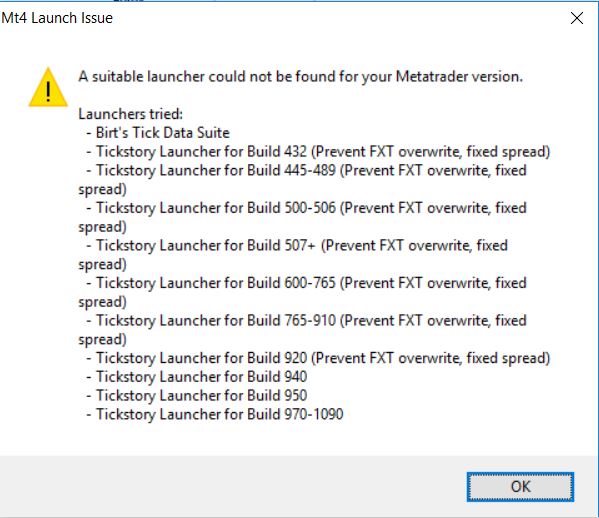Click the Mt4 Launch Issue title text
599x518 pixels.
(x=57, y=18)
